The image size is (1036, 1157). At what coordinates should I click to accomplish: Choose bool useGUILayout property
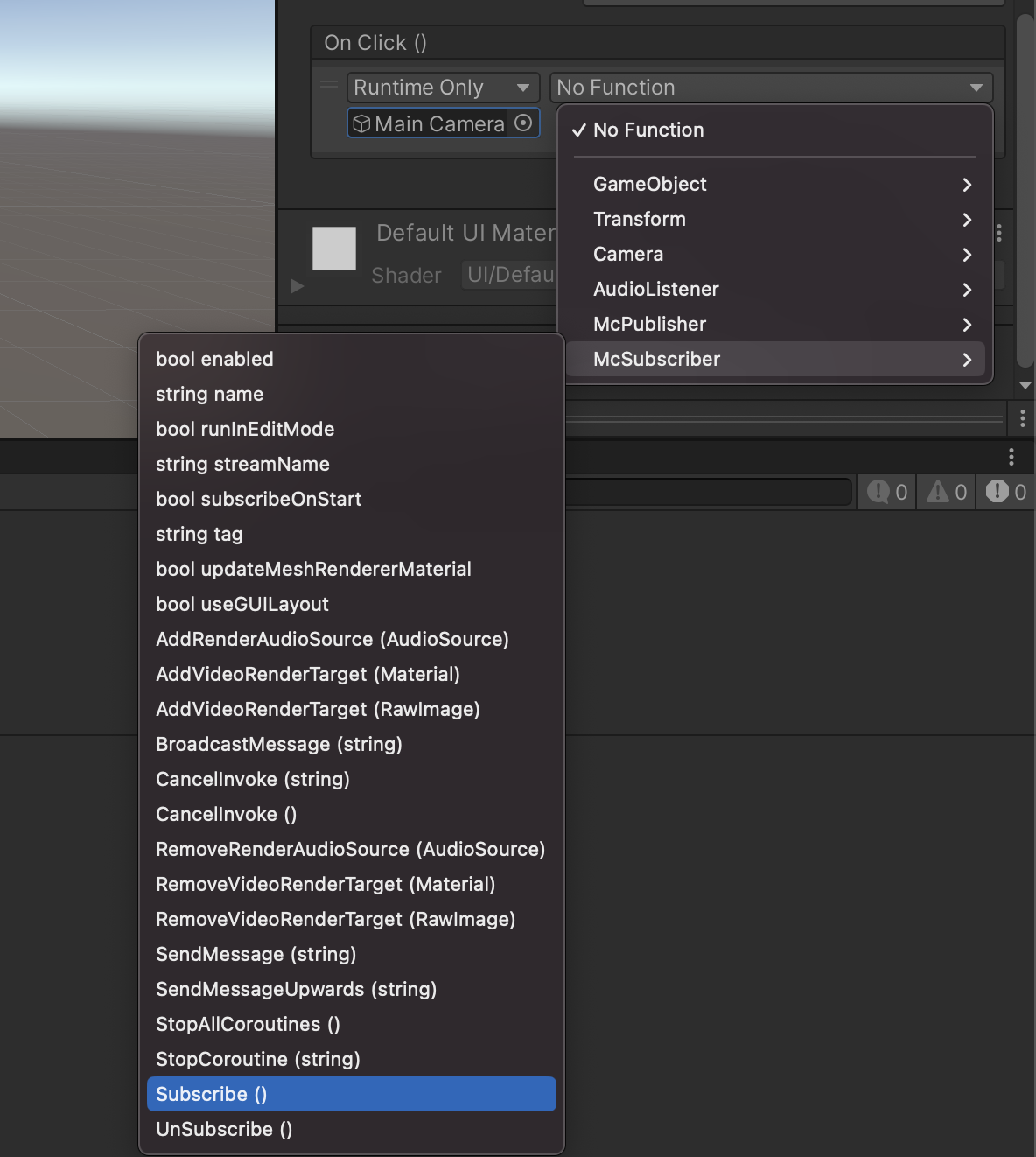(x=352, y=604)
